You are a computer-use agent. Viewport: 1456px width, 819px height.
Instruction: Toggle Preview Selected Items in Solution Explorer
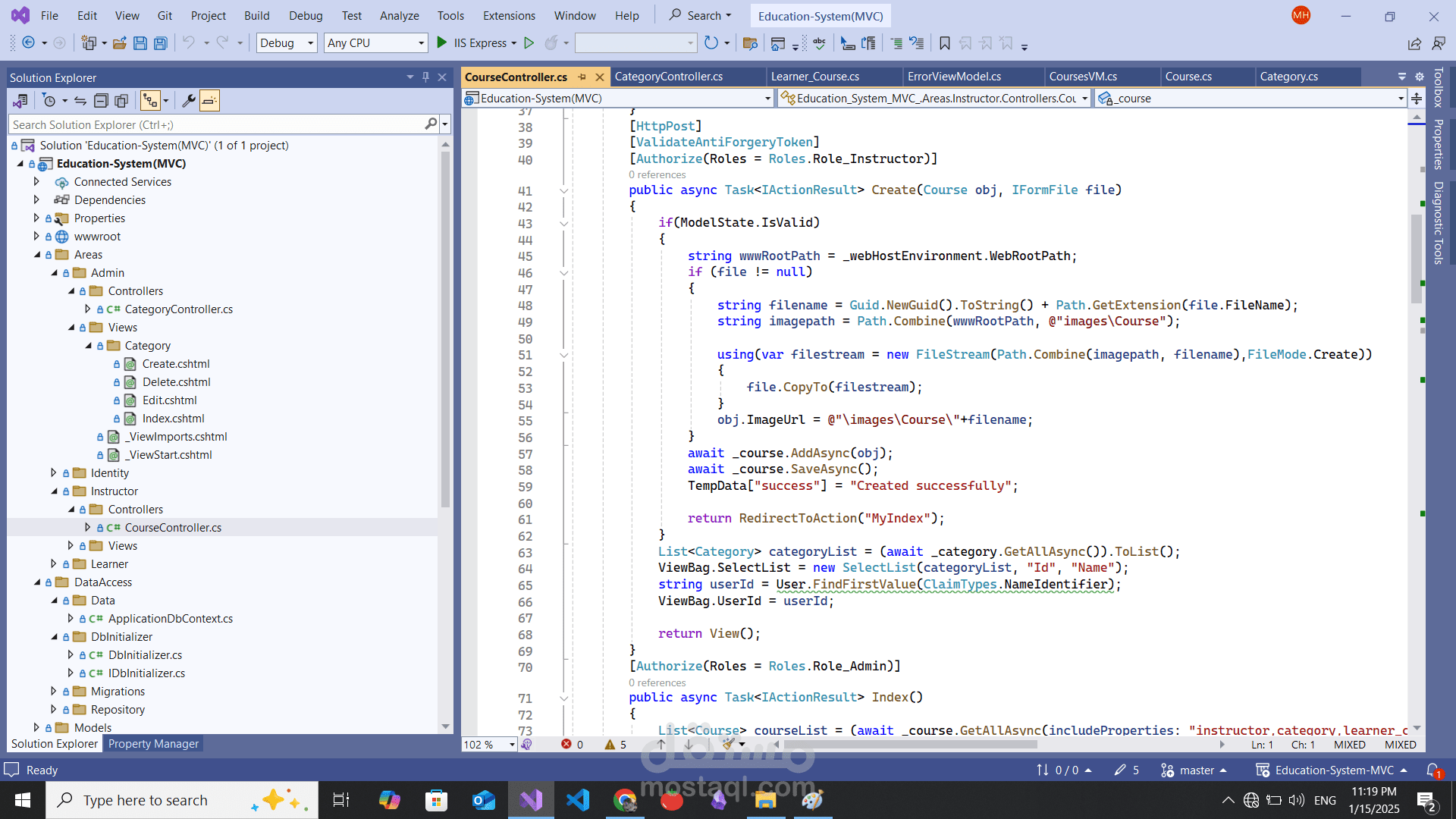coord(210,101)
